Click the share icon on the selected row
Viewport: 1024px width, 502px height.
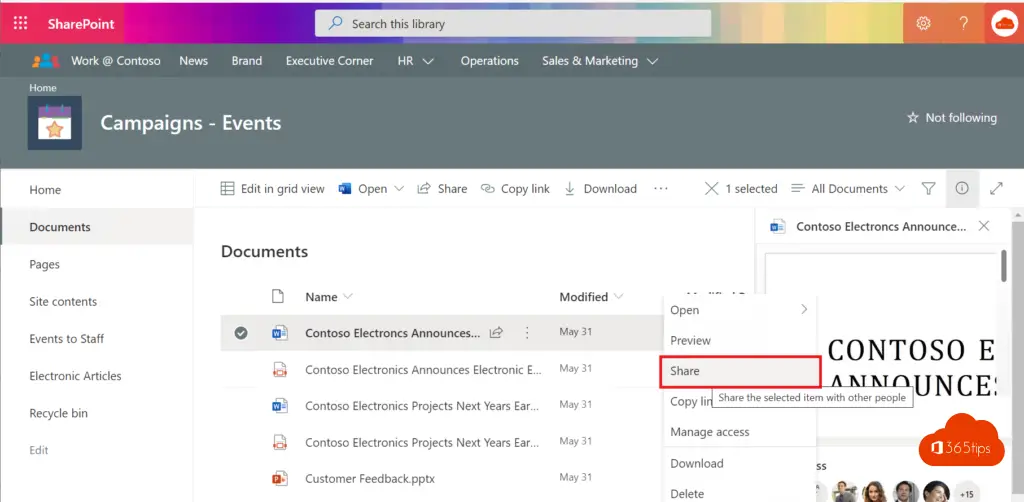[x=496, y=333]
